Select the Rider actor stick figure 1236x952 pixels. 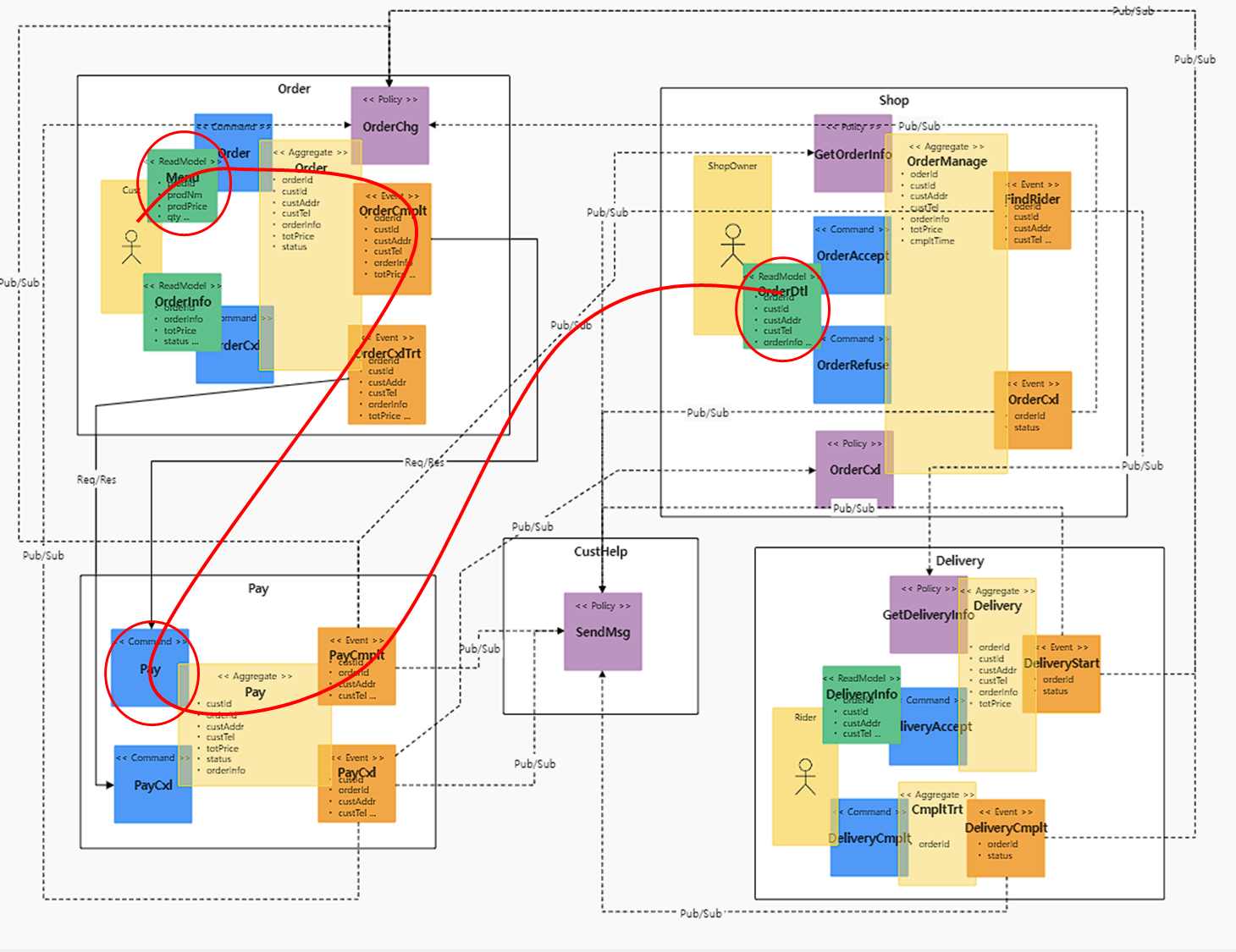click(805, 777)
